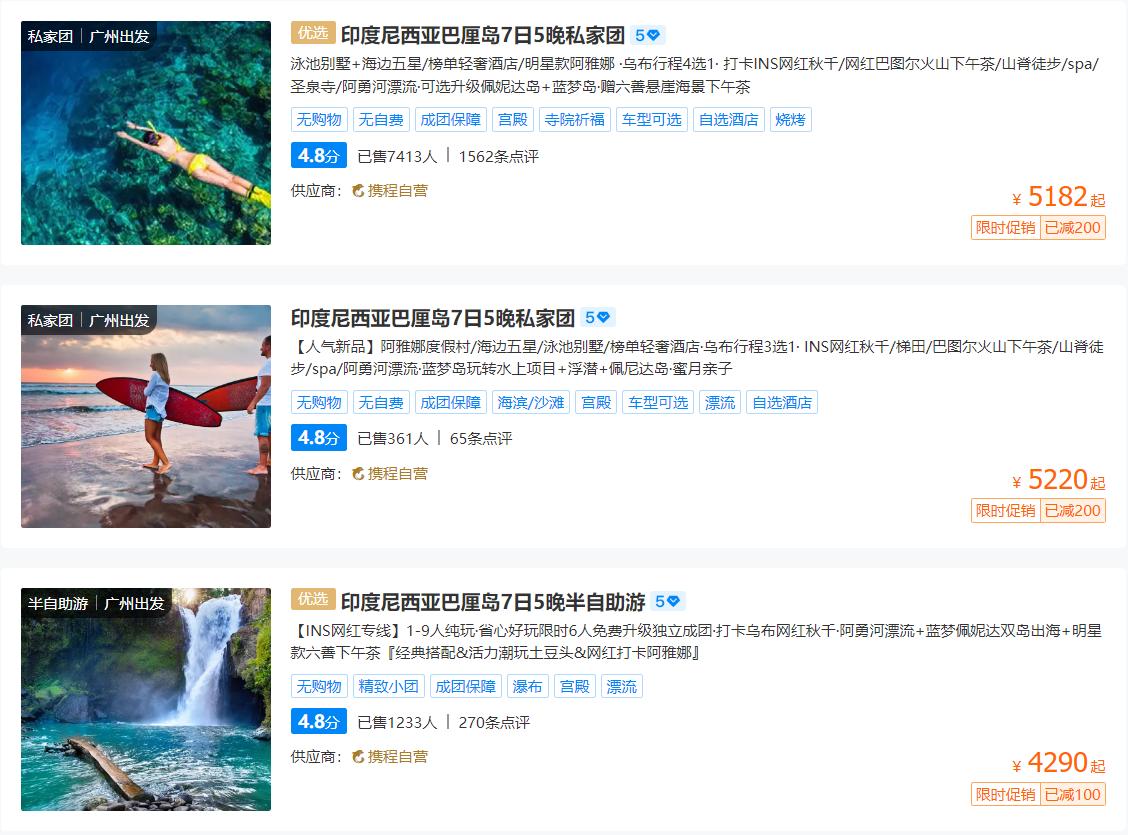This screenshot has height=835, width=1128.
Task: Open the 印度尼西亚巴厘岛7日5晚半自助游 title link
Action: pyautogui.click(x=493, y=601)
